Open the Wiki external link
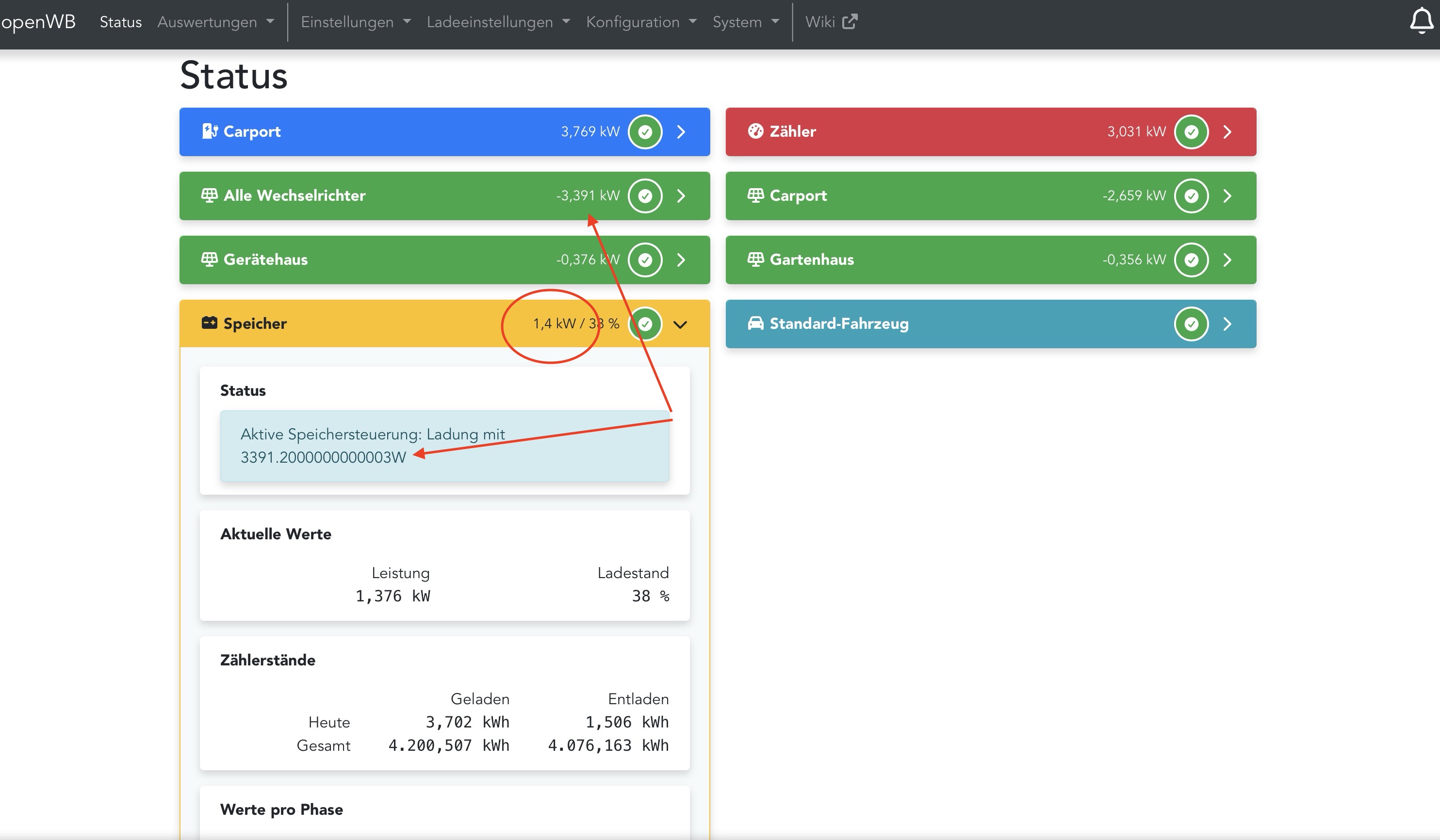The height and width of the screenshot is (840, 1440). [x=831, y=22]
